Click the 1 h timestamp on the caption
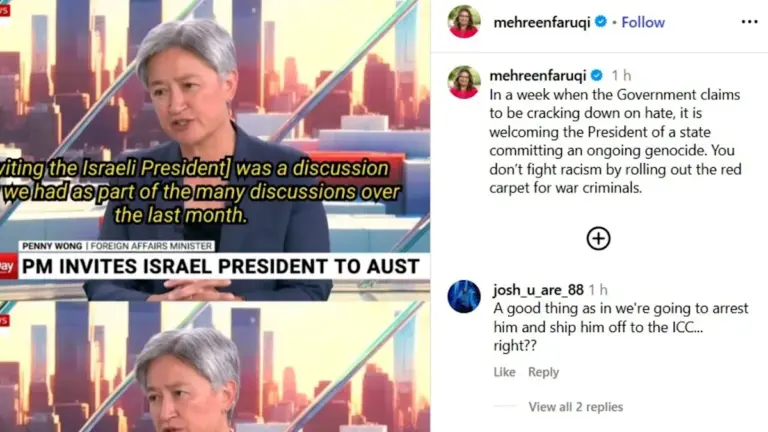Screen dimensions: 768x432 pos(621,75)
